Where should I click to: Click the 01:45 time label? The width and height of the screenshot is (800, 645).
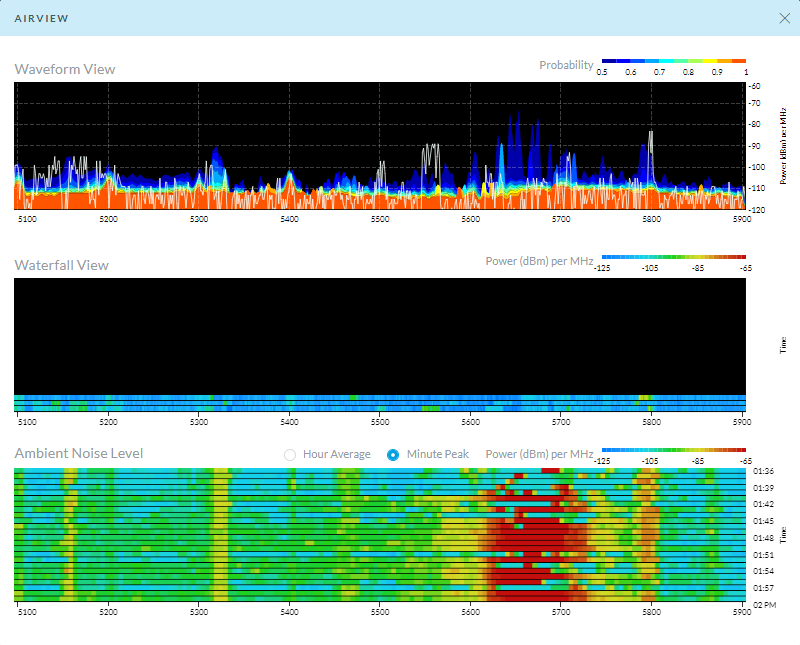763,521
